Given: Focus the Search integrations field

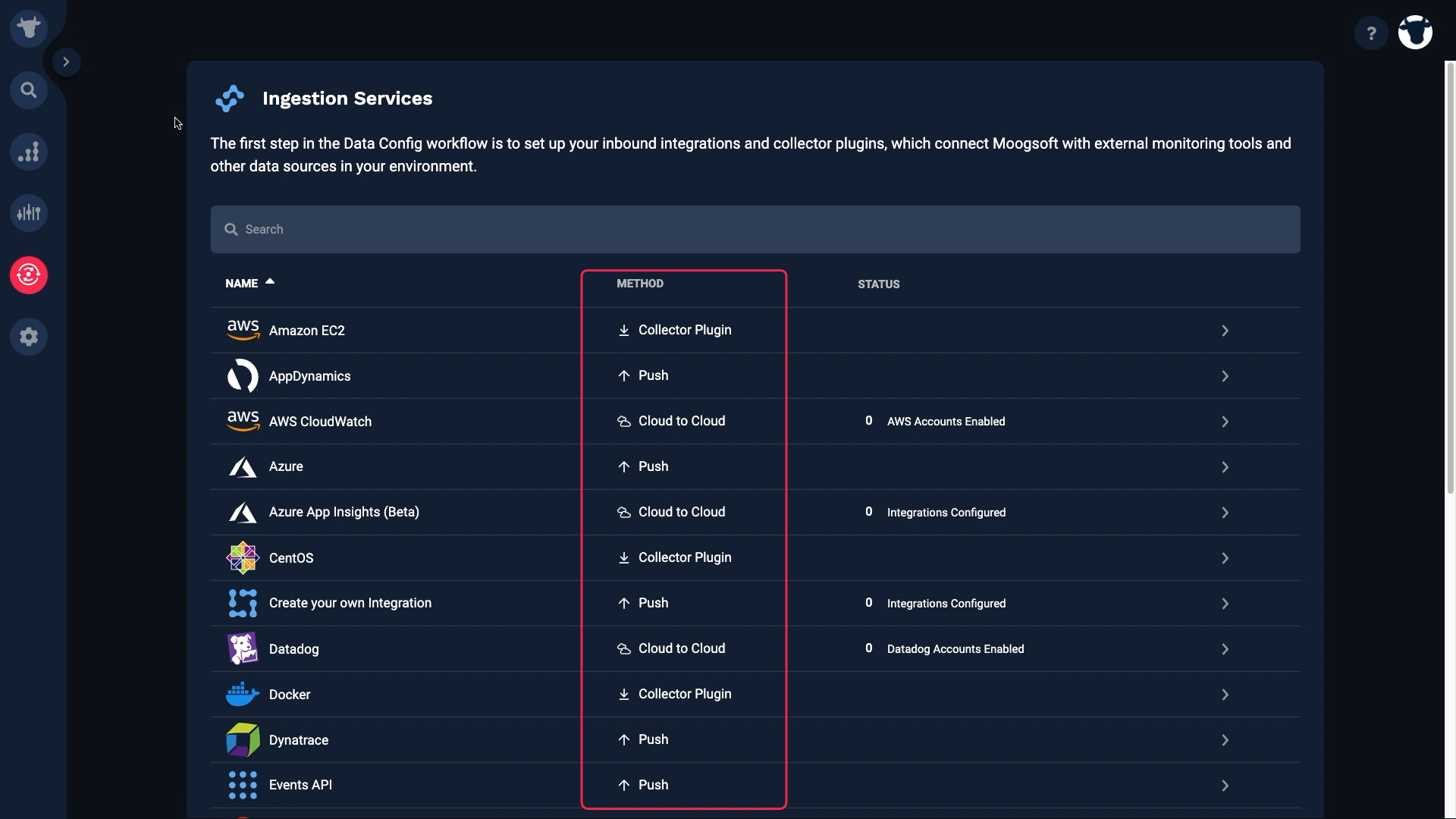Looking at the screenshot, I should coord(755,229).
